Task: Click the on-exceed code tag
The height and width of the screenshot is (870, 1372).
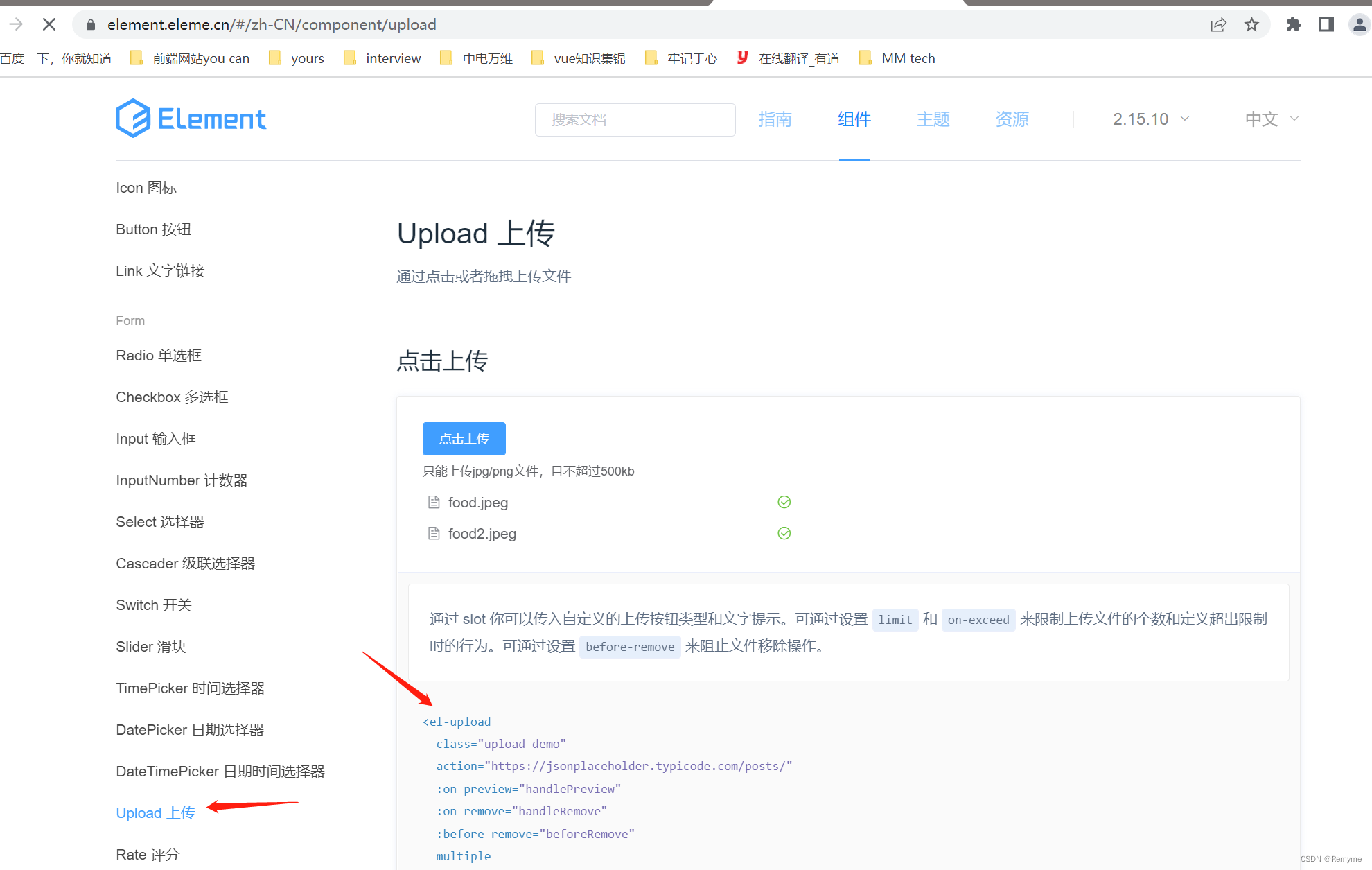Action: [x=978, y=620]
